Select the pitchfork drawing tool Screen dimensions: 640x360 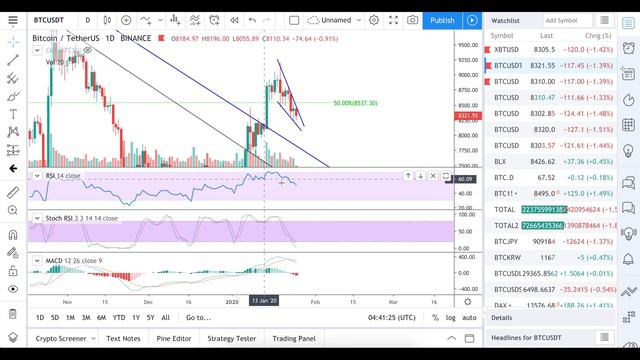(x=13, y=78)
